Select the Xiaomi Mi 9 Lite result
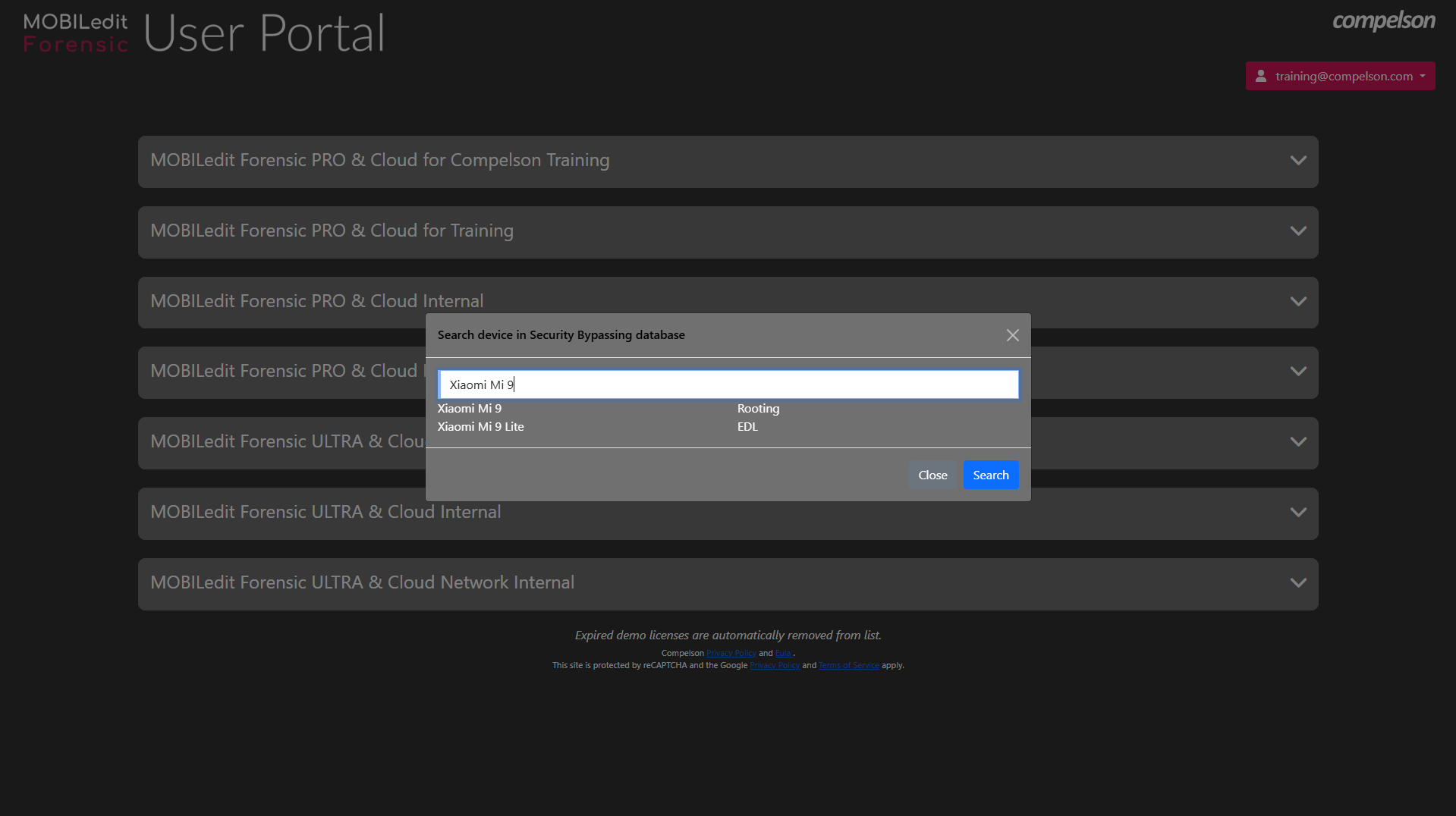The image size is (1456, 816). pyautogui.click(x=480, y=427)
